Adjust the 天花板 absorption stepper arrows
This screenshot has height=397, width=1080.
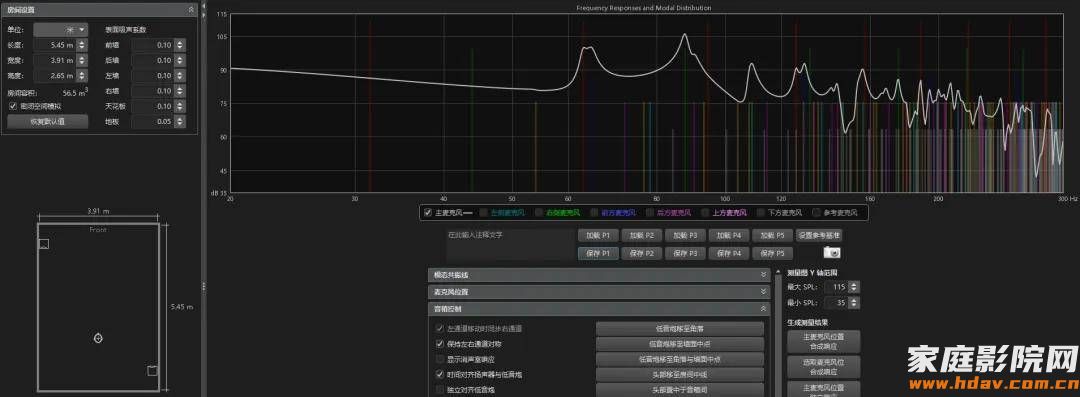coord(180,106)
